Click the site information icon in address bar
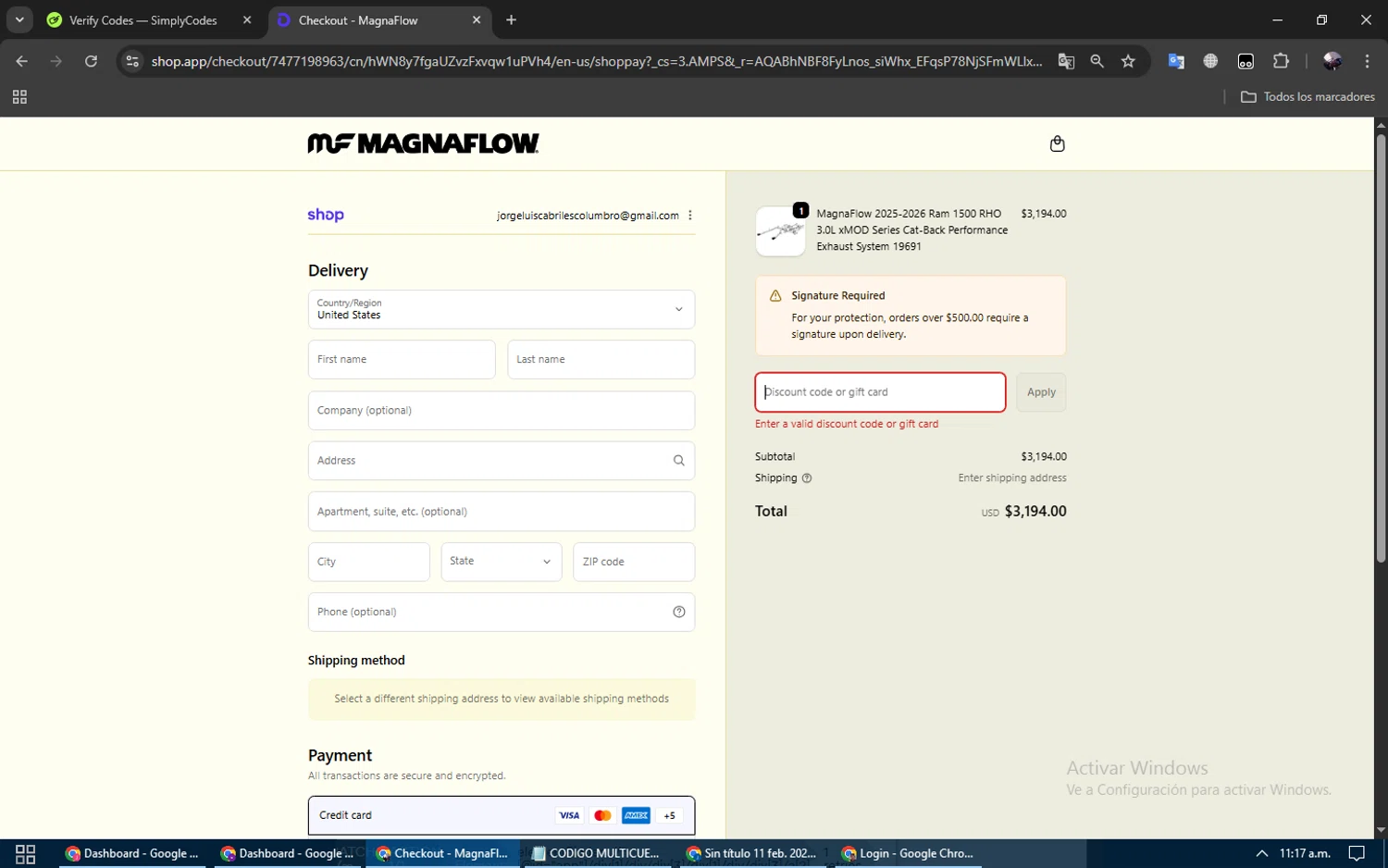Viewport: 1388px width, 868px height. [132, 61]
